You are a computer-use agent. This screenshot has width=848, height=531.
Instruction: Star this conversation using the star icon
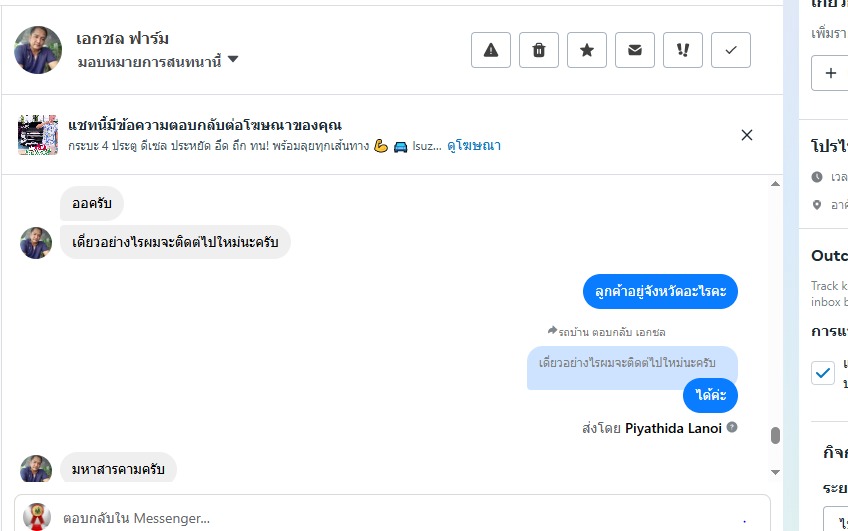pos(587,50)
